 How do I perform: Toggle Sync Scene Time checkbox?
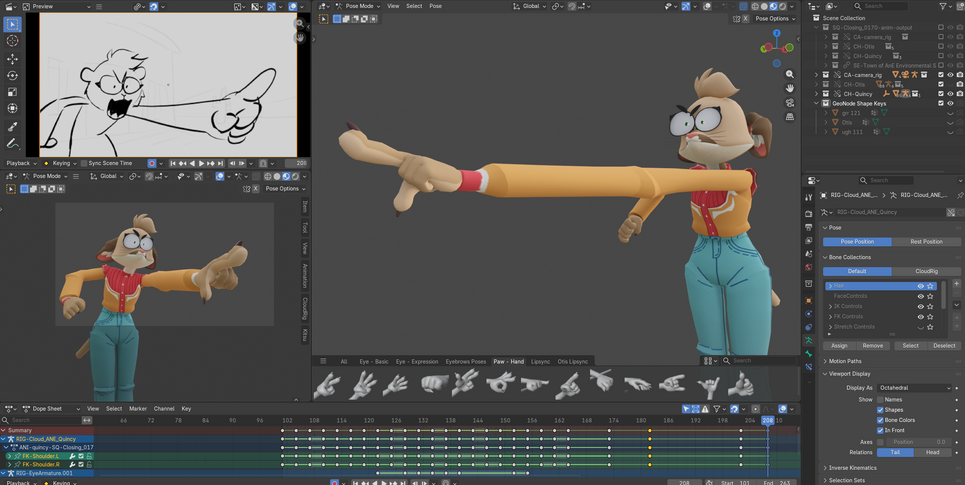tap(83, 163)
